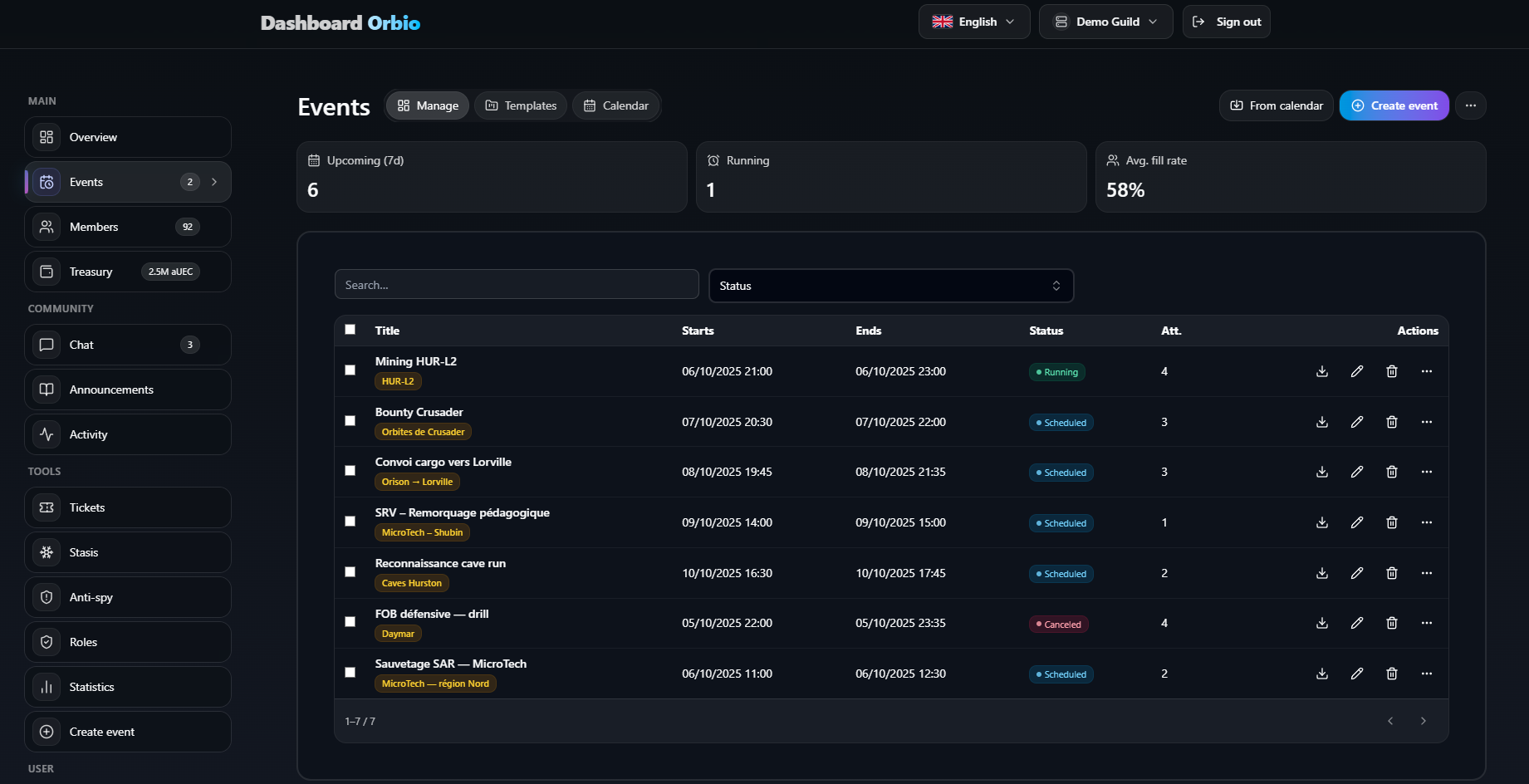Open the Status filter dropdown
Viewport: 1529px width, 784px height.
point(890,286)
